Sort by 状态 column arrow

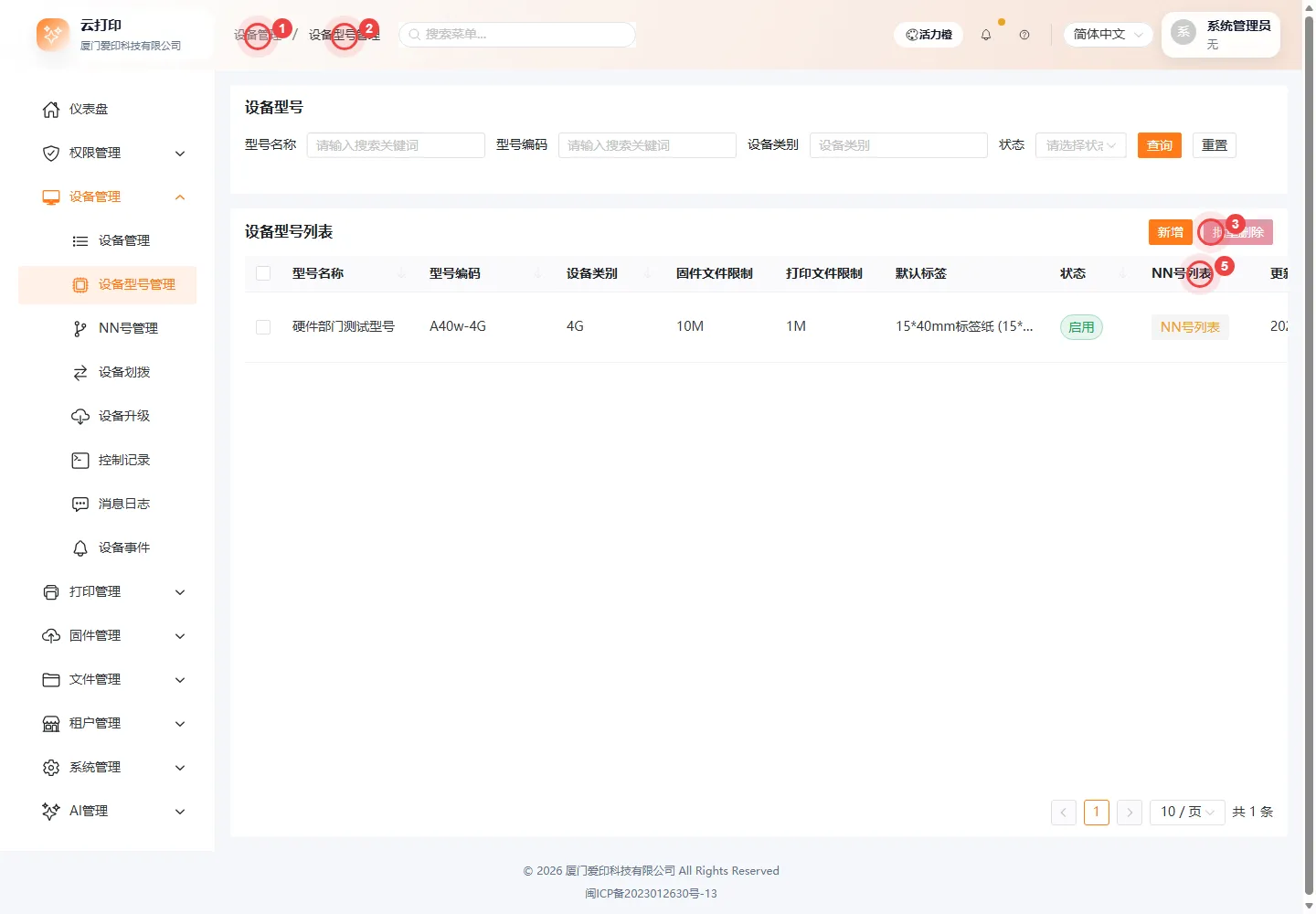(1123, 274)
